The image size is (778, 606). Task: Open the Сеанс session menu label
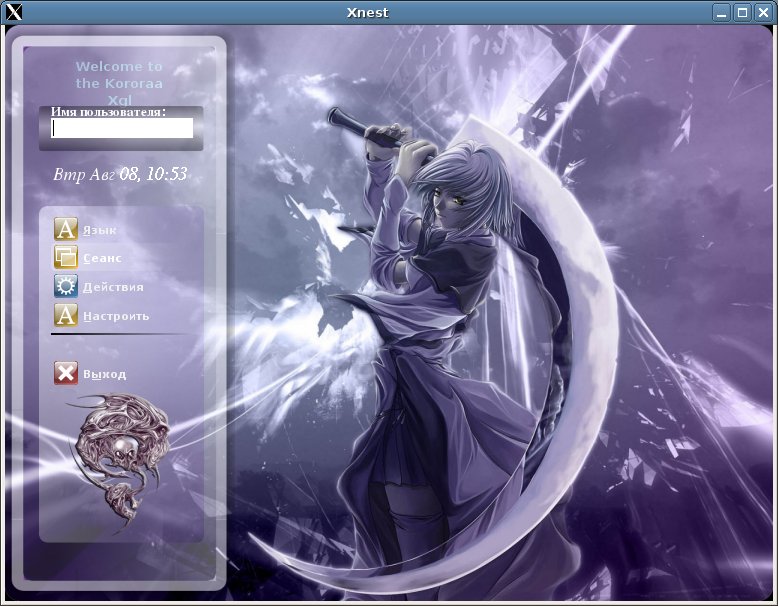[102, 258]
